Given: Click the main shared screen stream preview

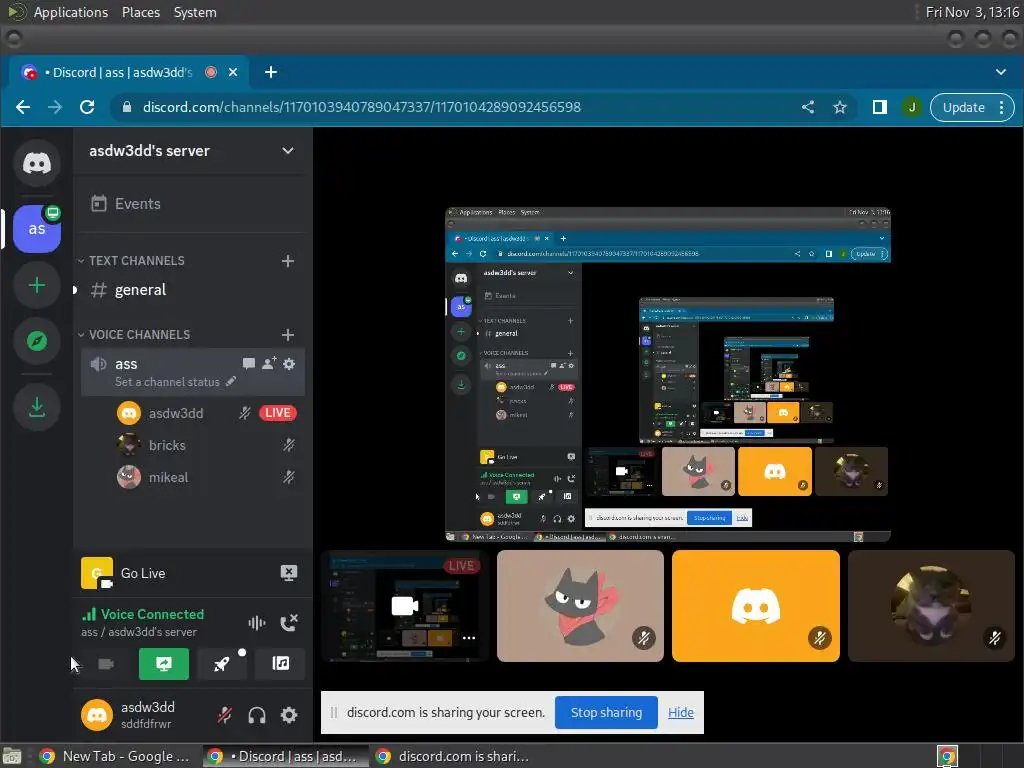Looking at the screenshot, I should (668, 374).
